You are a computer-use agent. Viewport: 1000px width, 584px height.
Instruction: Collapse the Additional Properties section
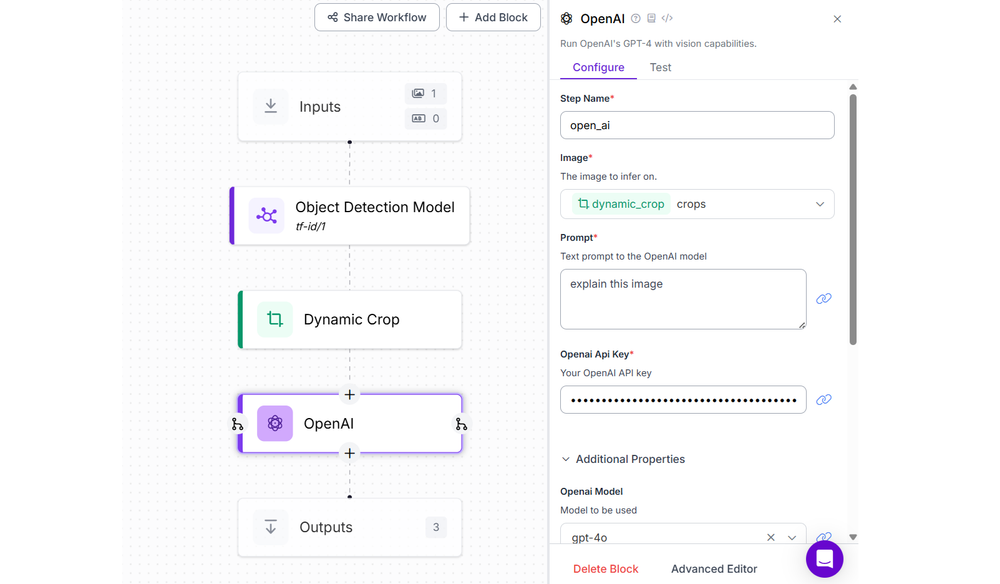(x=566, y=459)
